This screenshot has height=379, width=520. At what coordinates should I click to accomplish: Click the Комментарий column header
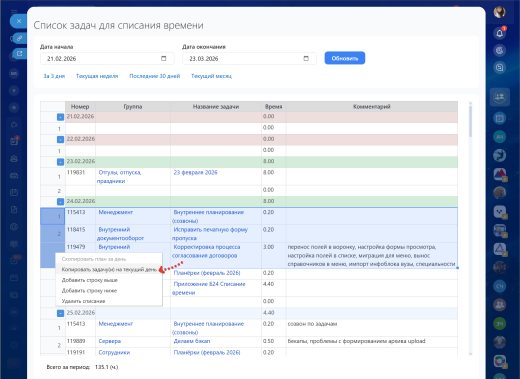(372, 107)
